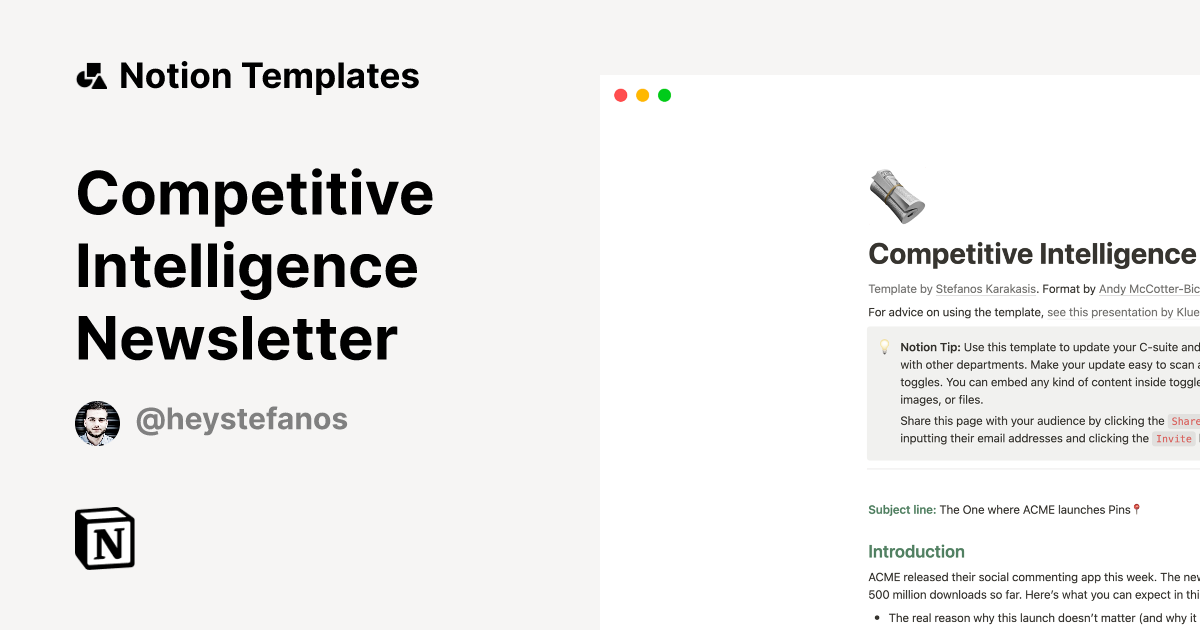Click the newspaper page icon above the title
Image resolution: width=1200 pixels, height=630 pixels.
click(x=897, y=196)
